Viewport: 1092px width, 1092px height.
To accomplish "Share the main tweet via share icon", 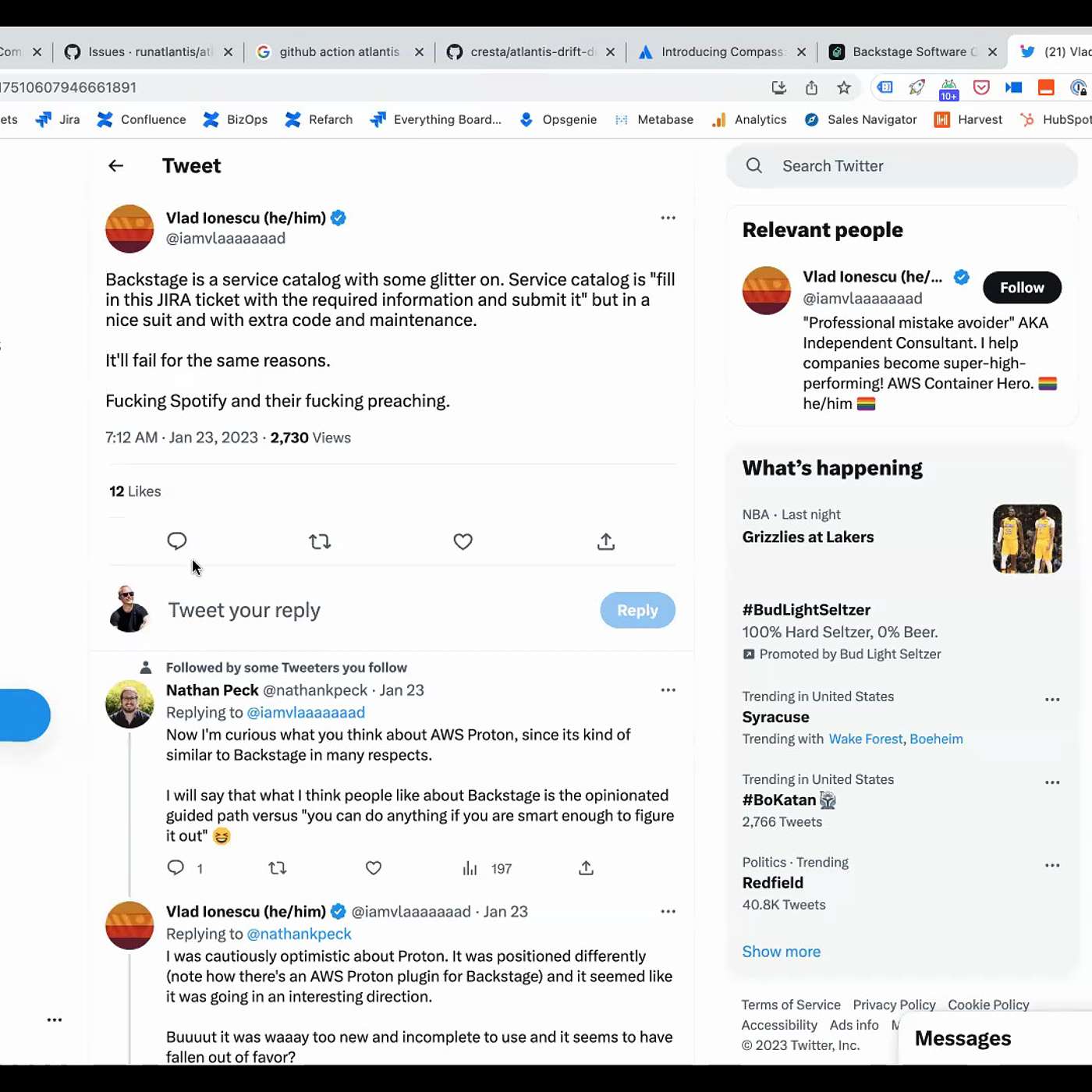I will [606, 541].
